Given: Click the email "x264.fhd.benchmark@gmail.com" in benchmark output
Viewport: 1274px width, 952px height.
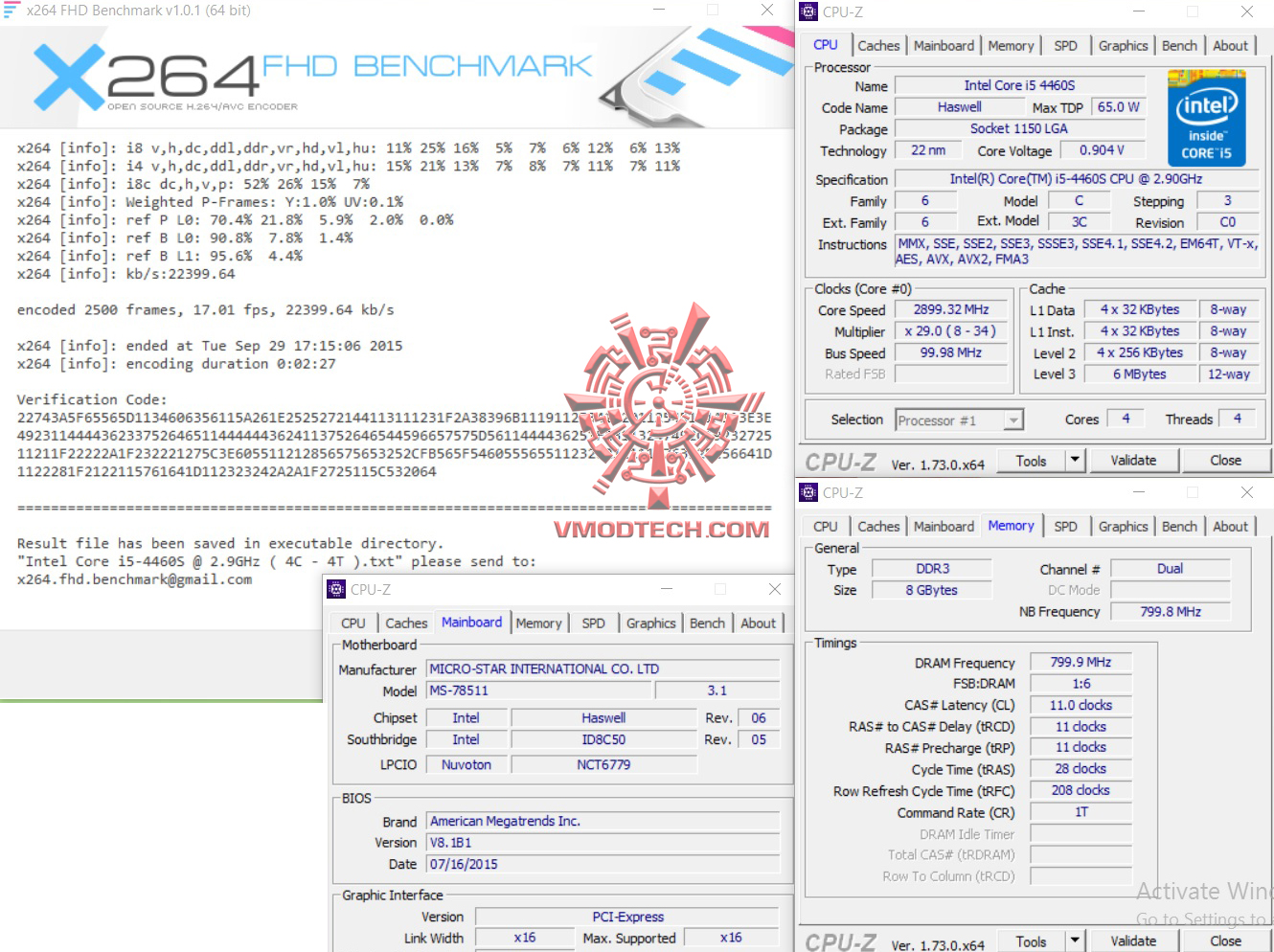Looking at the screenshot, I should 135,579.
